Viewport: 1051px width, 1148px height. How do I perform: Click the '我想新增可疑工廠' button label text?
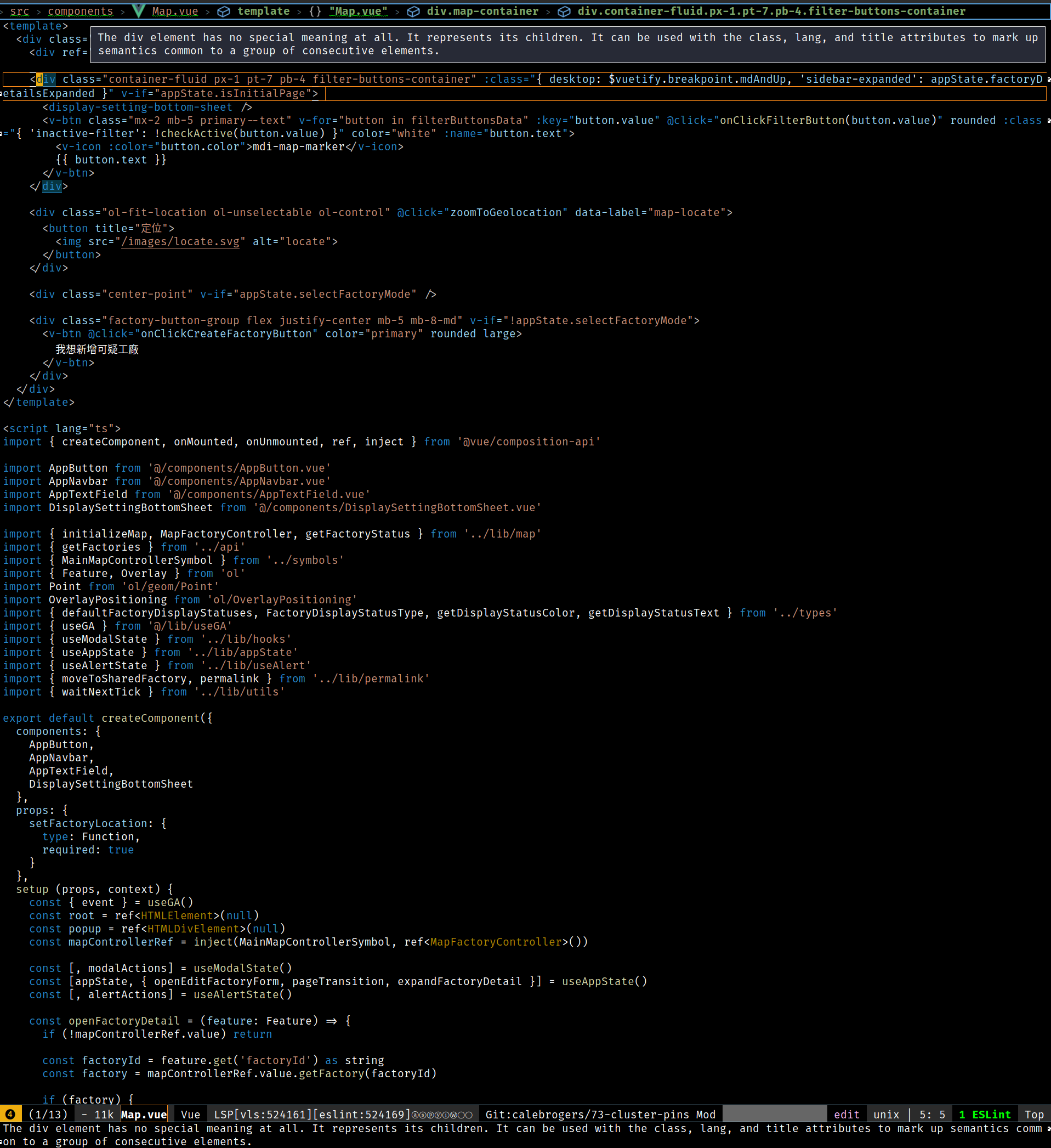pyautogui.click(x=98, y=349)
